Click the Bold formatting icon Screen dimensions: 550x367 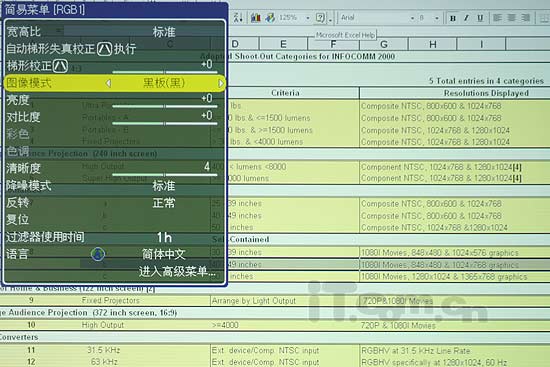(x=453, y=18)
